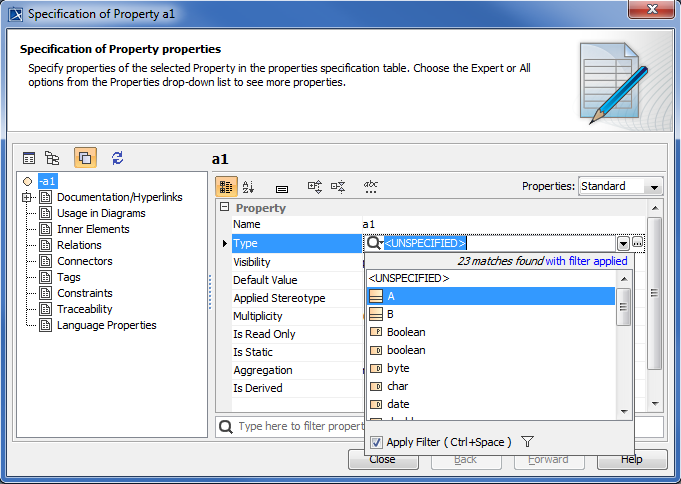Click the Close button
The width and height of the screenshot is (681, 484).
pyautogui.click(x=383, y=460)
